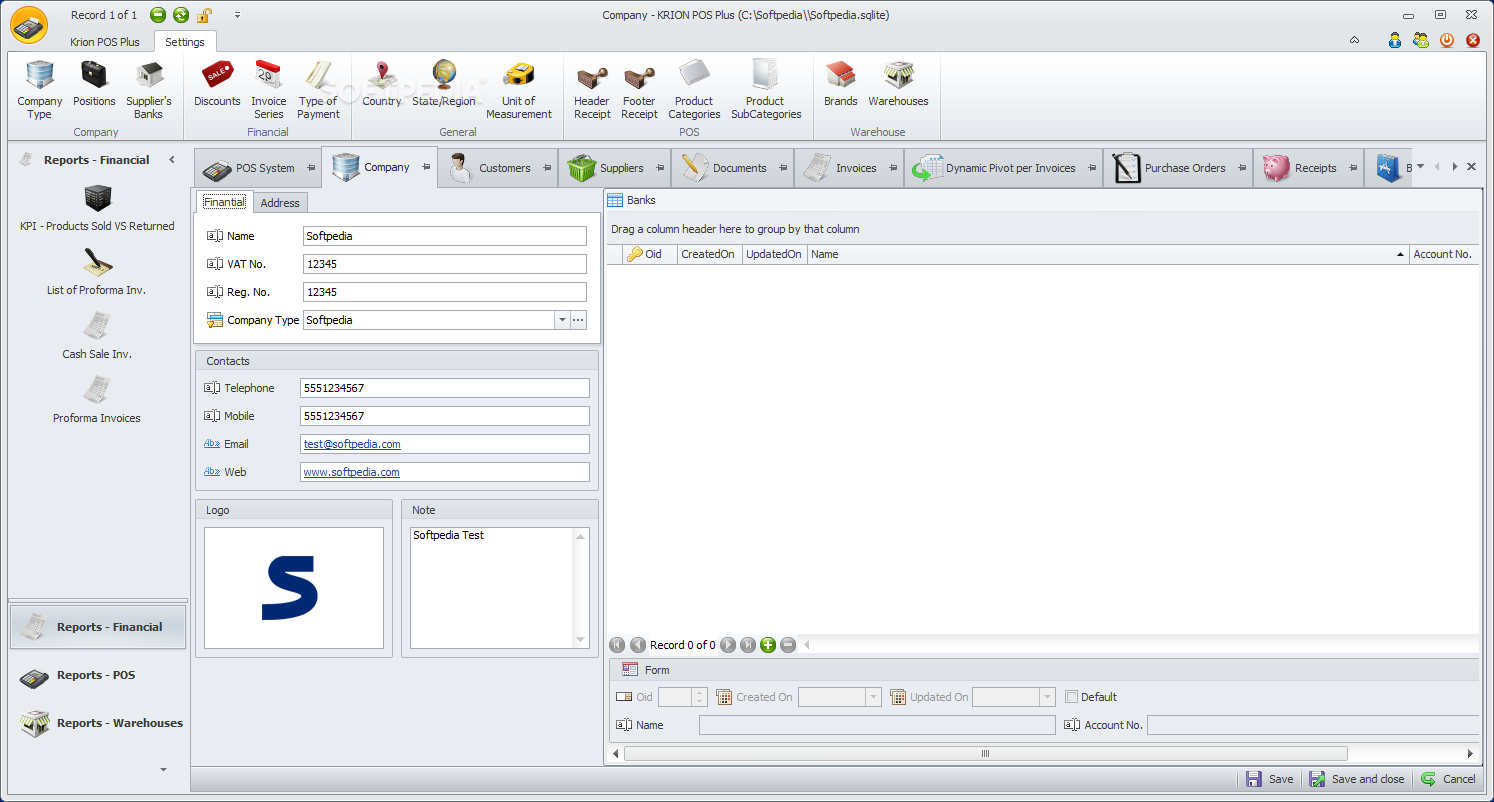Open Discounts settings
Viewport: 1494px width, 802px height.
pos(217,84)
